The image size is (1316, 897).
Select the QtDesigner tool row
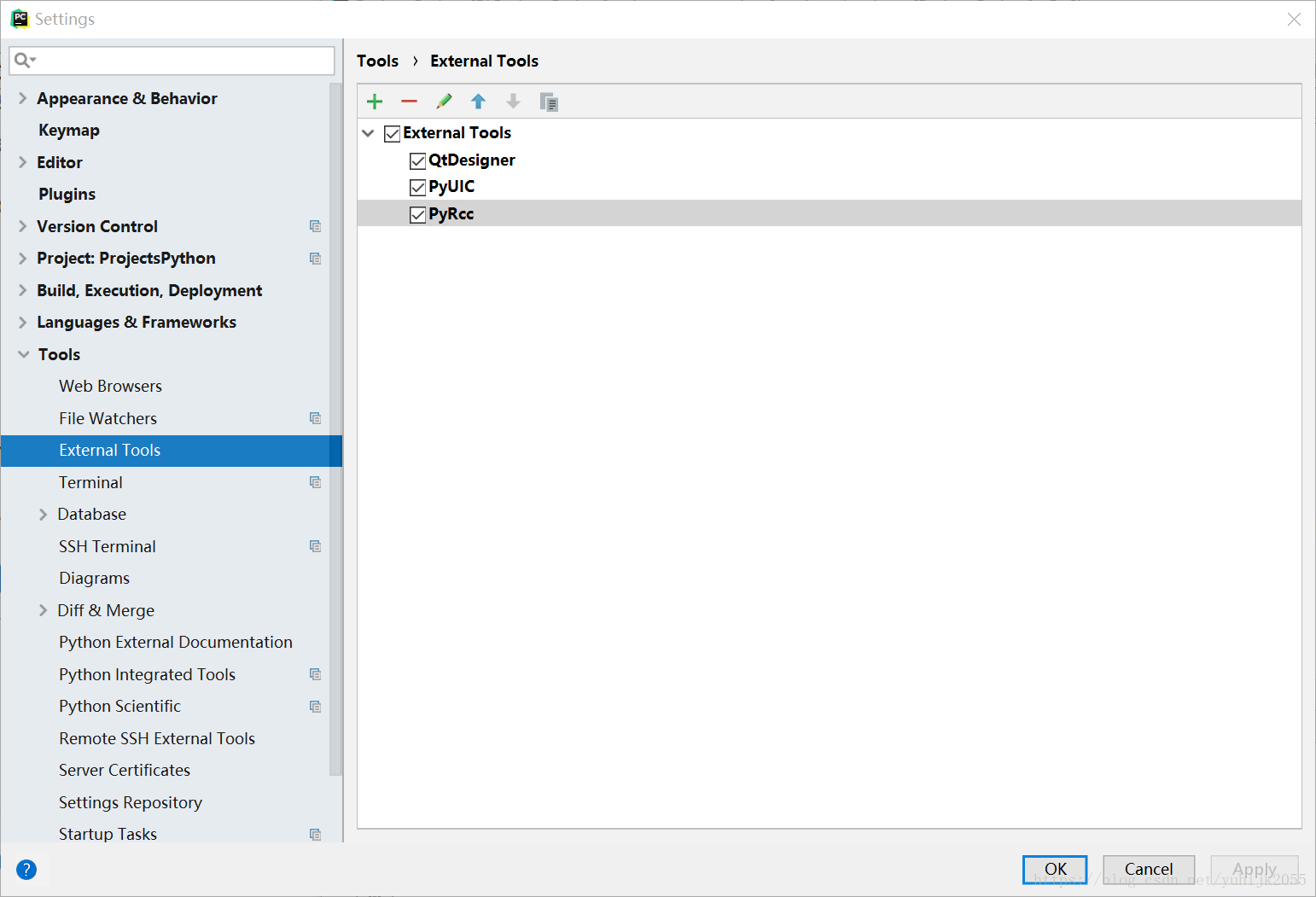pyautogui.click(x=830, y=160)
